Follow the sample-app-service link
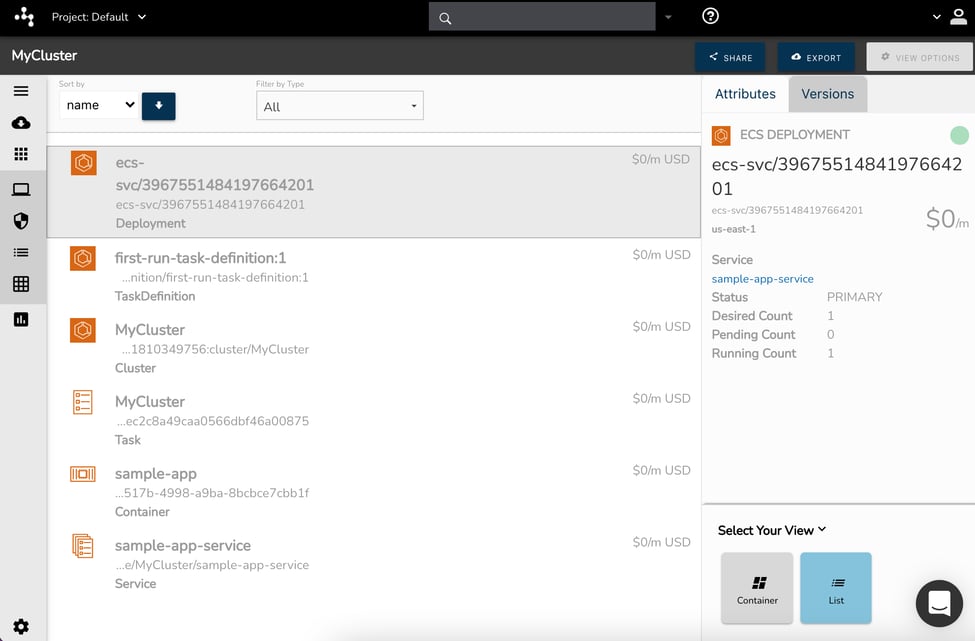975x641 pixels. pyautogui.click(x=762, y=279)
